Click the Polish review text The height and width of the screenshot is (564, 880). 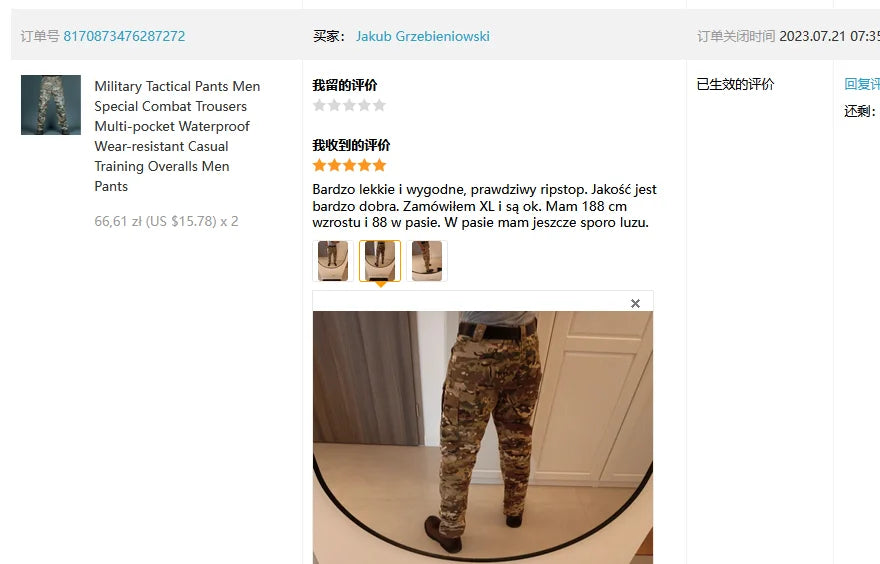click(484, 206)
